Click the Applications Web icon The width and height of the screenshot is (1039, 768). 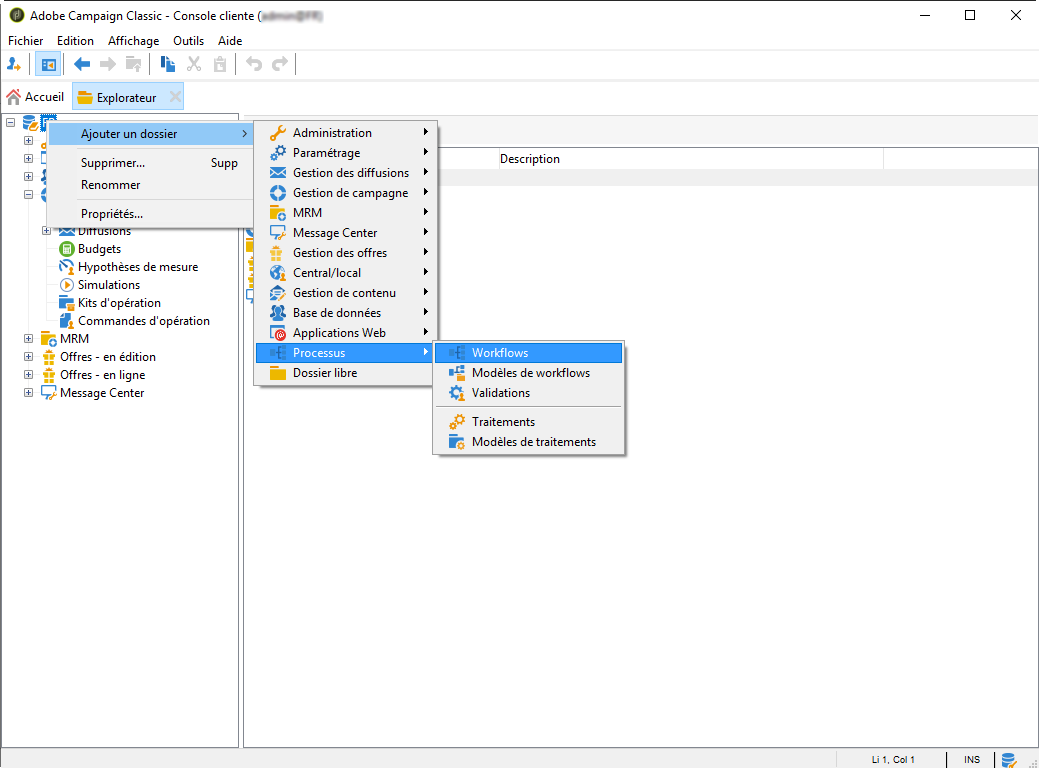click(x=278, y=333)
